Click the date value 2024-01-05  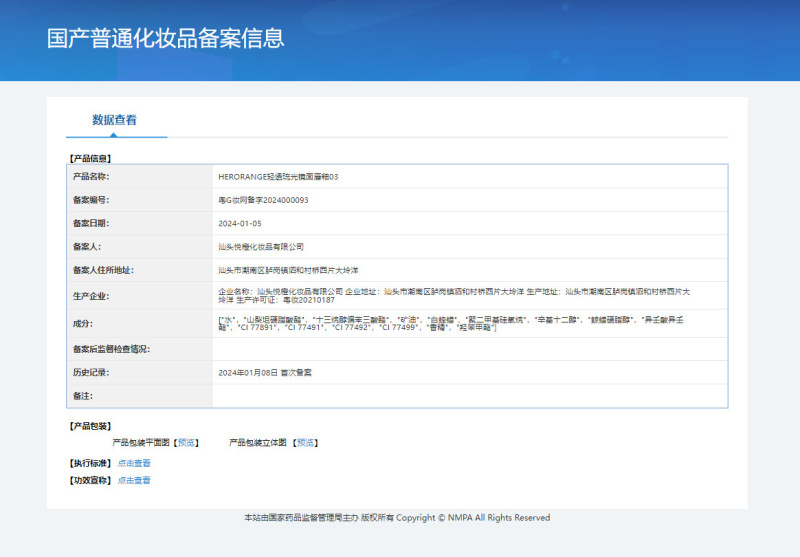click(x=240, y=223)
